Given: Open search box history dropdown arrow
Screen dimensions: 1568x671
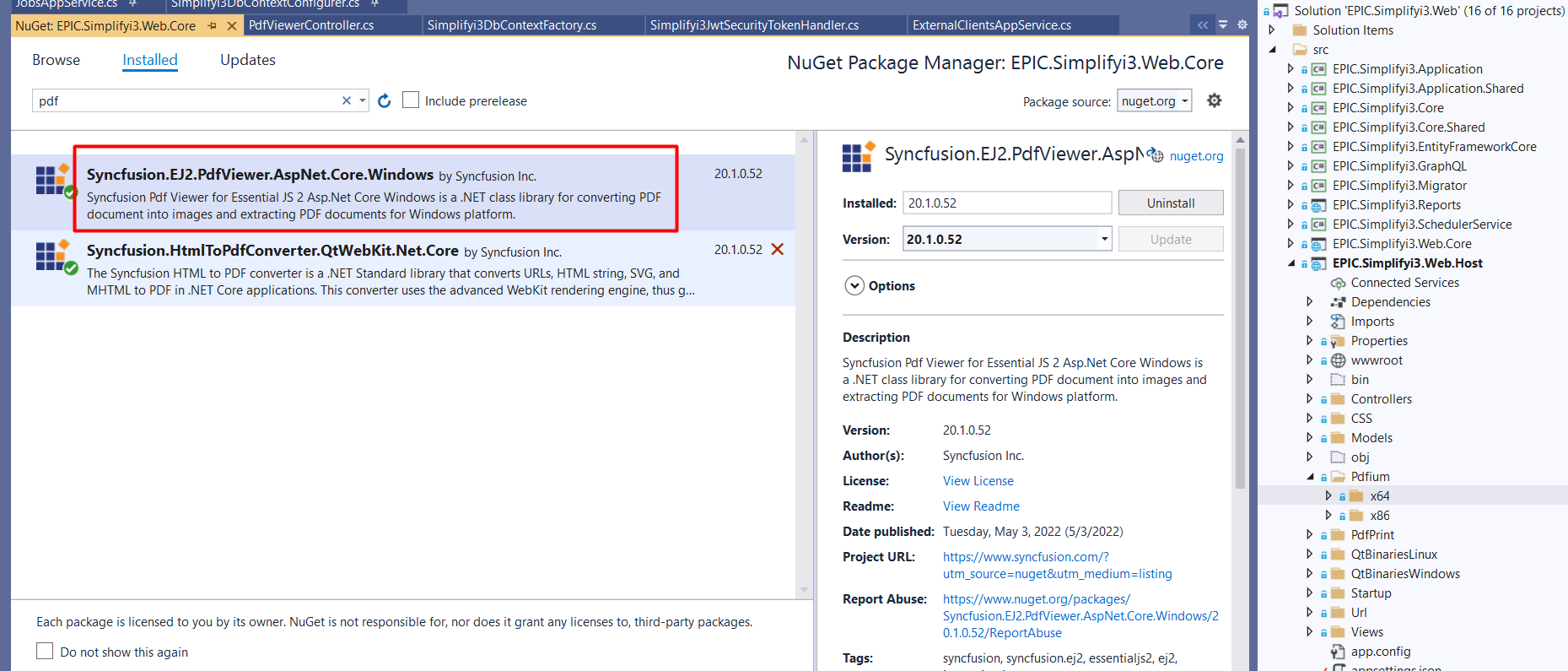Looking at the screenshot, I should (x=363, y=100).
